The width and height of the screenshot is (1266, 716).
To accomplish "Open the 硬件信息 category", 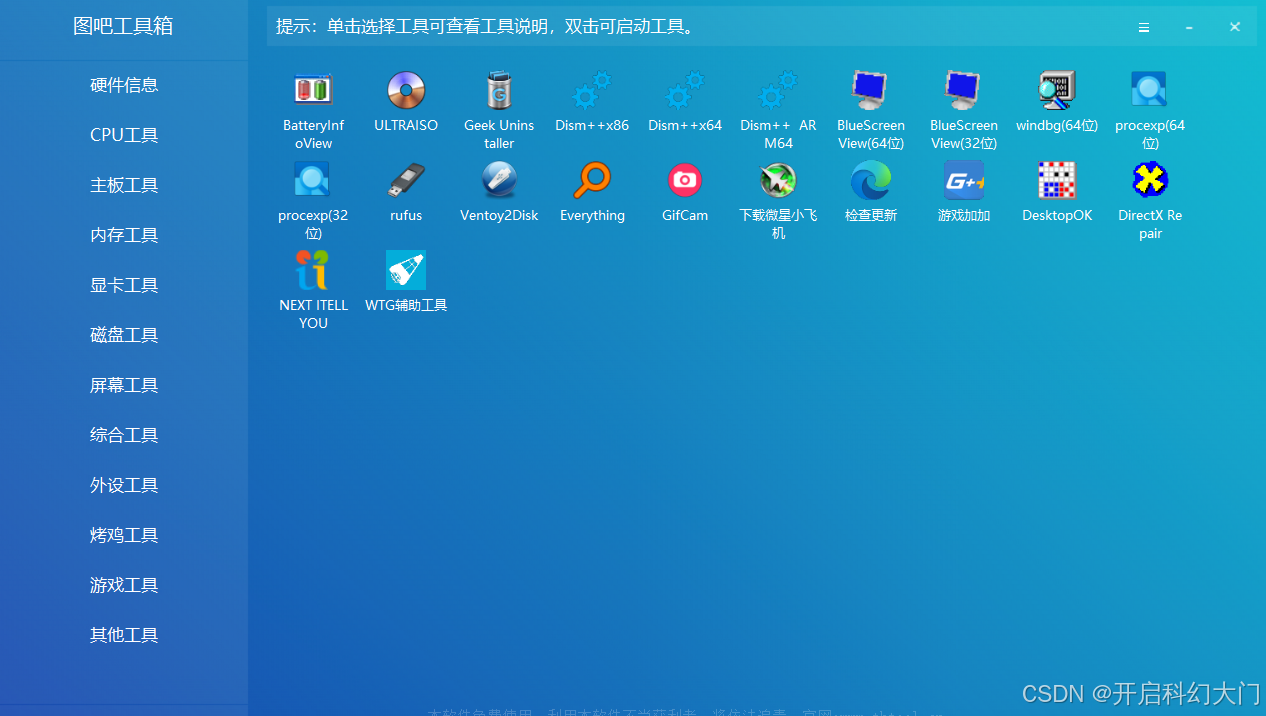I will pyautogui.click(x=124, y=85).
